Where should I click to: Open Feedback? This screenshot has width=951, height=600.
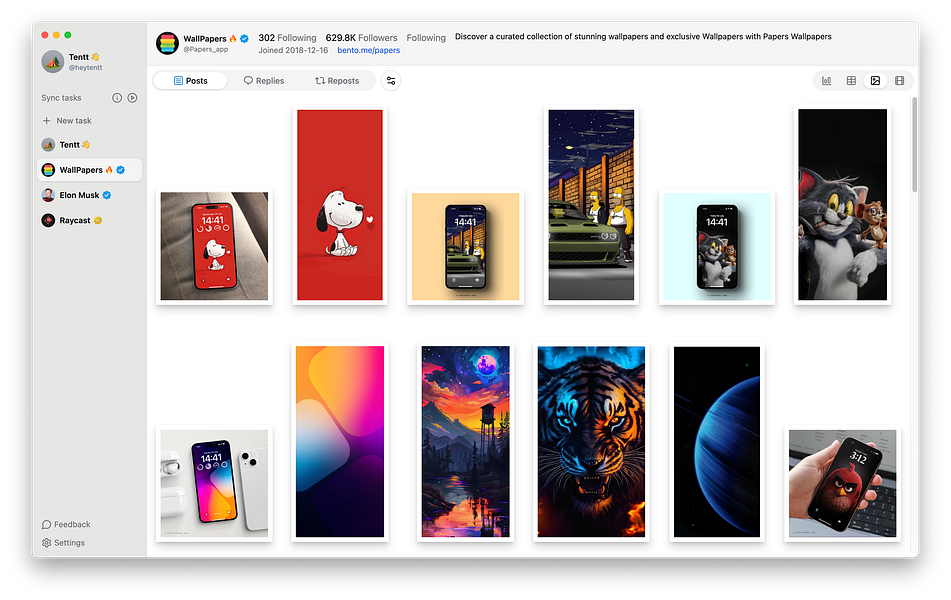[66, 524]
